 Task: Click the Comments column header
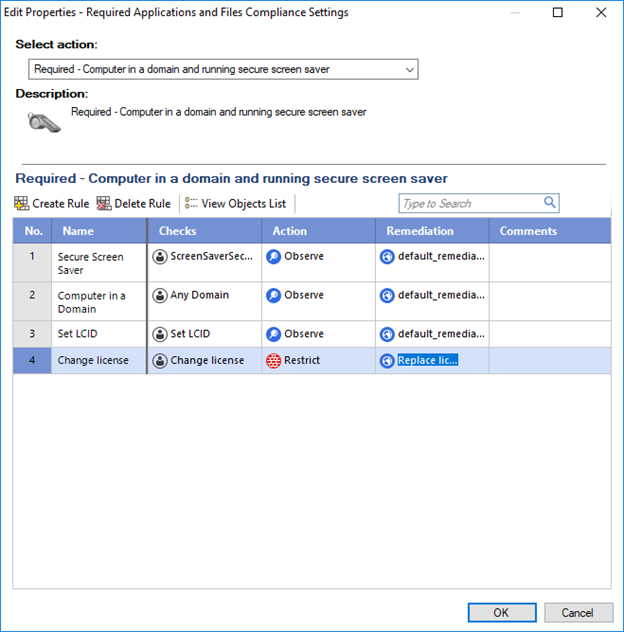click(550, 231)
